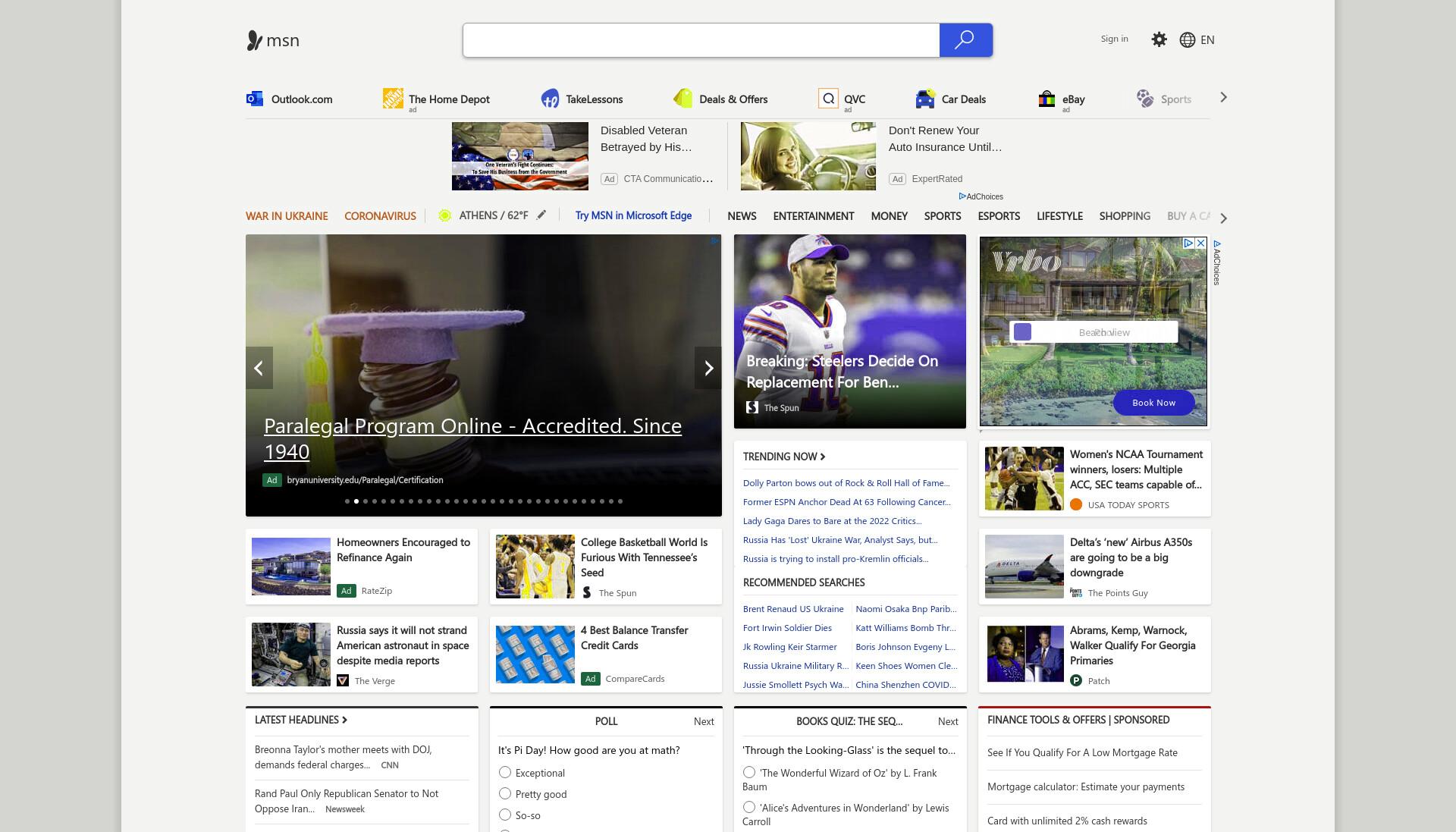
Task: Open WAR IN UKRAINE topic
Action: (287, 216)
